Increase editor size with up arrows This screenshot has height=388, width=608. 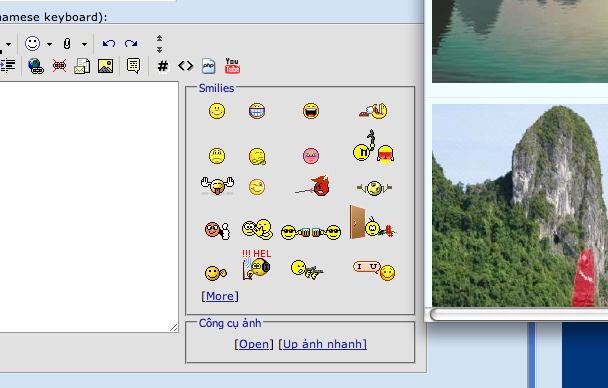[x=159, y=38]
